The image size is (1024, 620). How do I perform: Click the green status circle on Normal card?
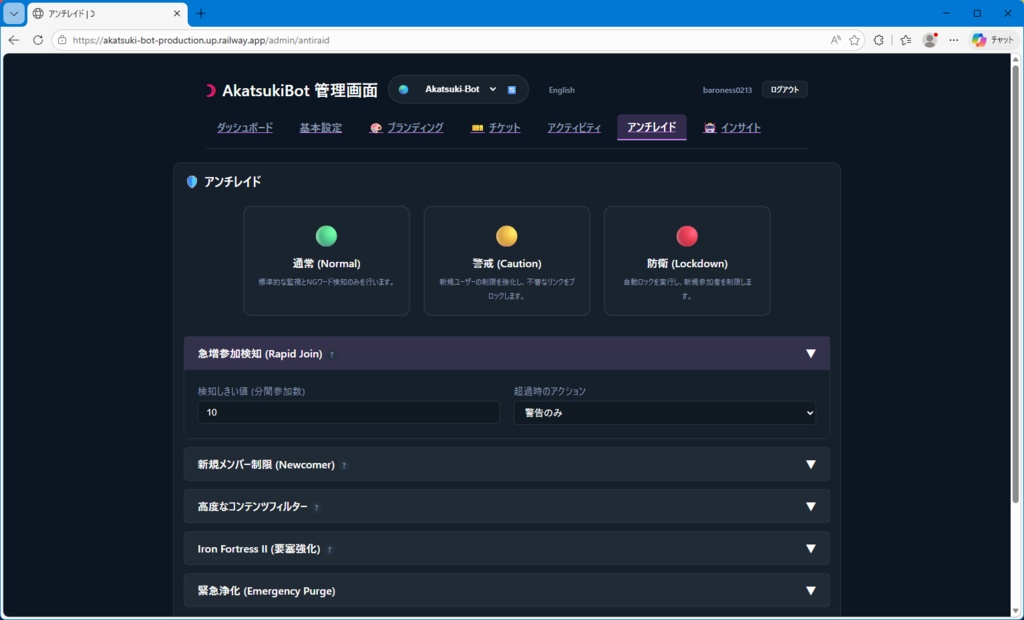327,237
